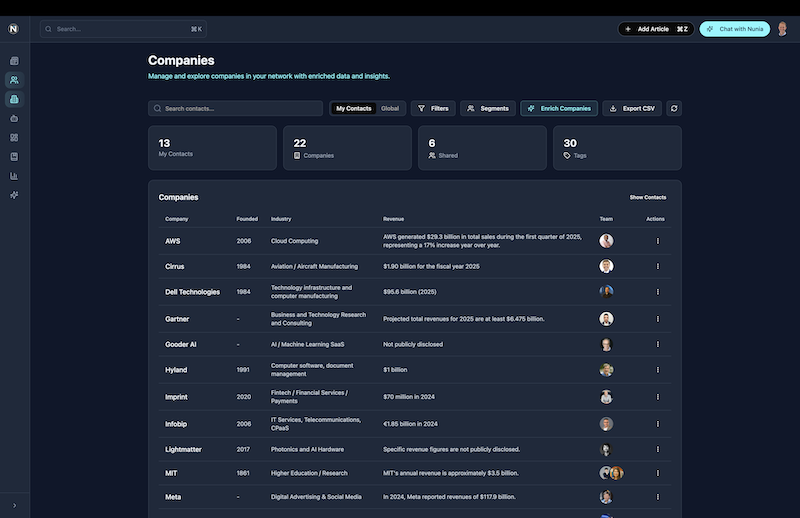This screenshot has width=800, height=518.
Task: Click the AWS company name
Action: (172, 241)
